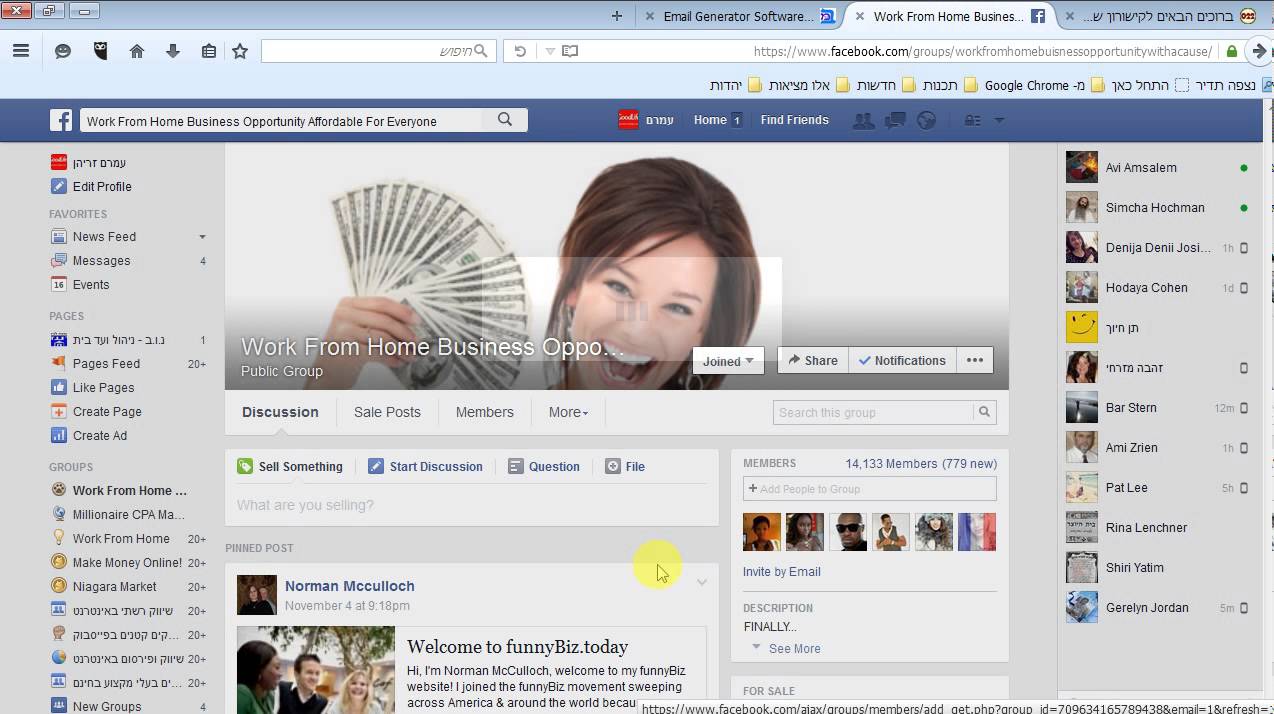Switch to Work From Home Business tab
This screenshot has width=1274, height=714.
pos(948,16)
